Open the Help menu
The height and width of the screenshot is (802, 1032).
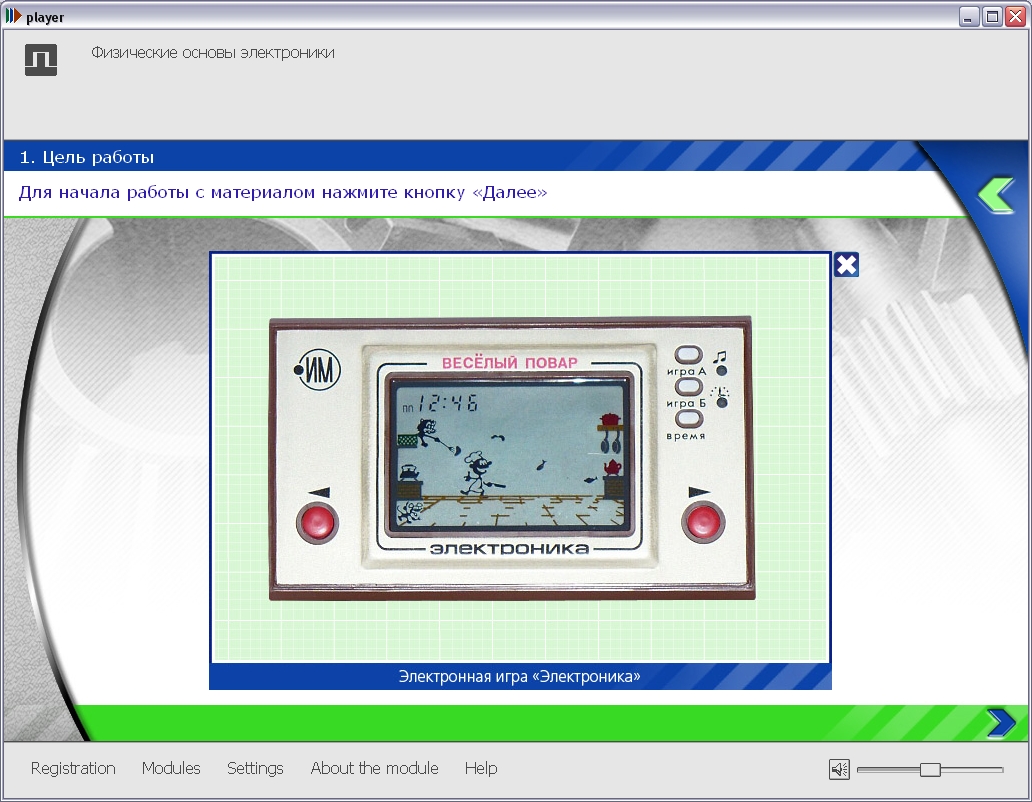[x=481, y=768]
